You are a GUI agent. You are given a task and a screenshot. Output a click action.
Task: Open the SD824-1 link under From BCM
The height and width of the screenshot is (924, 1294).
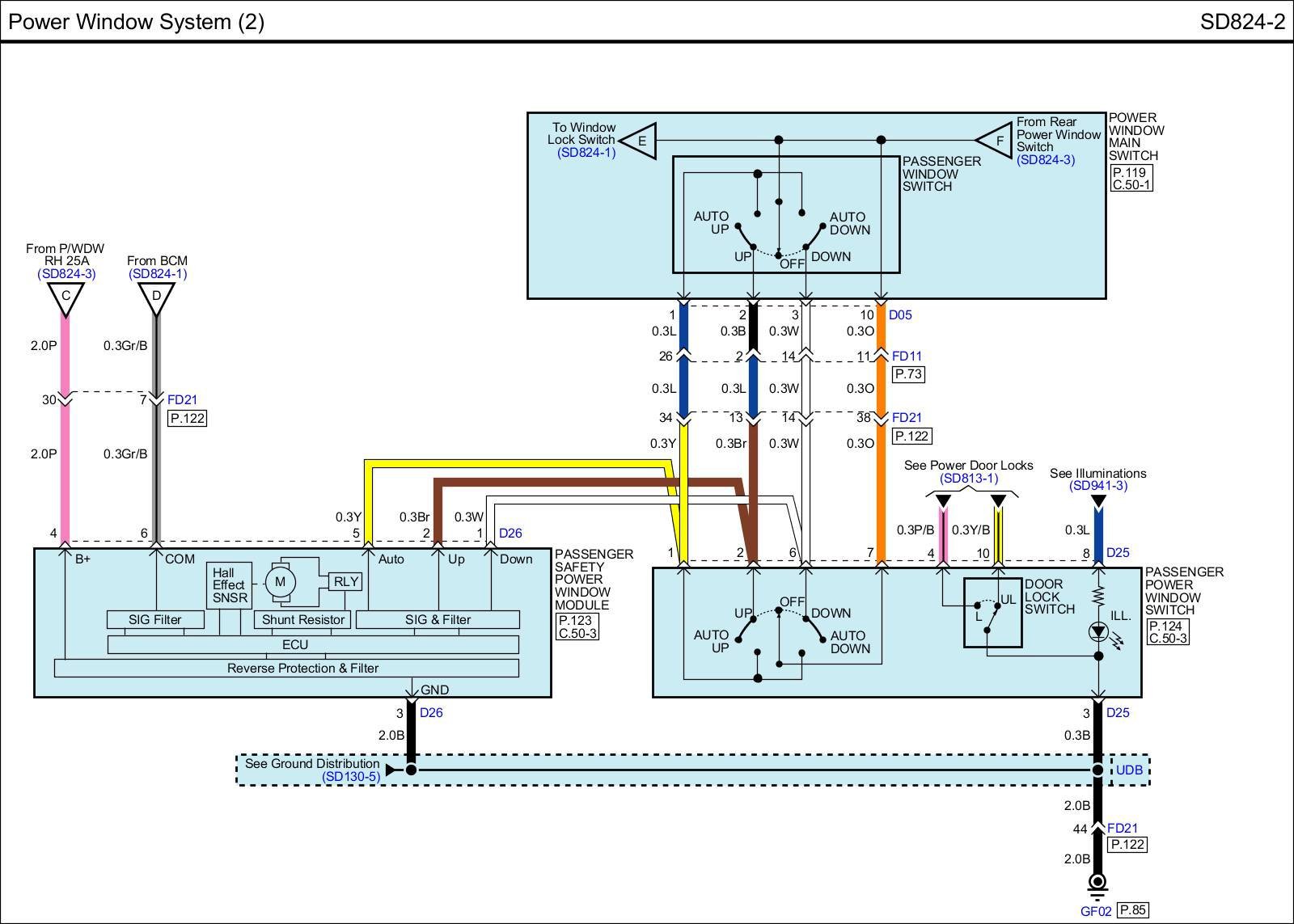[x=157, y=274]
